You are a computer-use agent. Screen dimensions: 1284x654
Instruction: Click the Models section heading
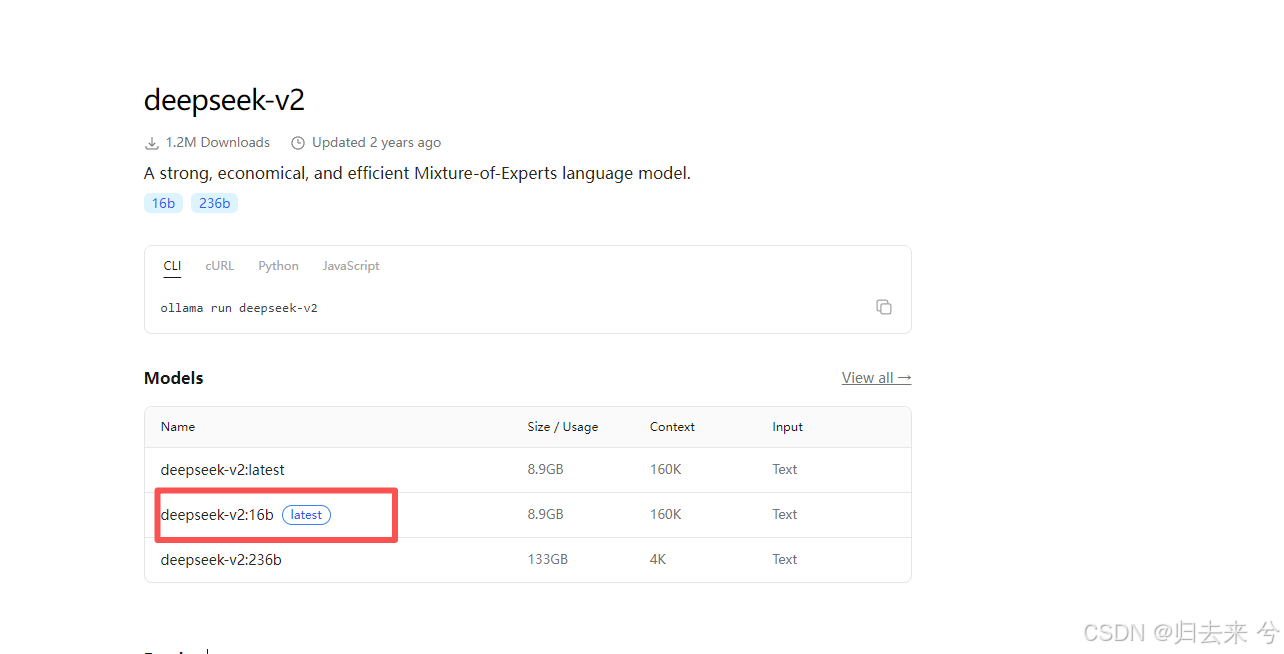coord(174,378)
